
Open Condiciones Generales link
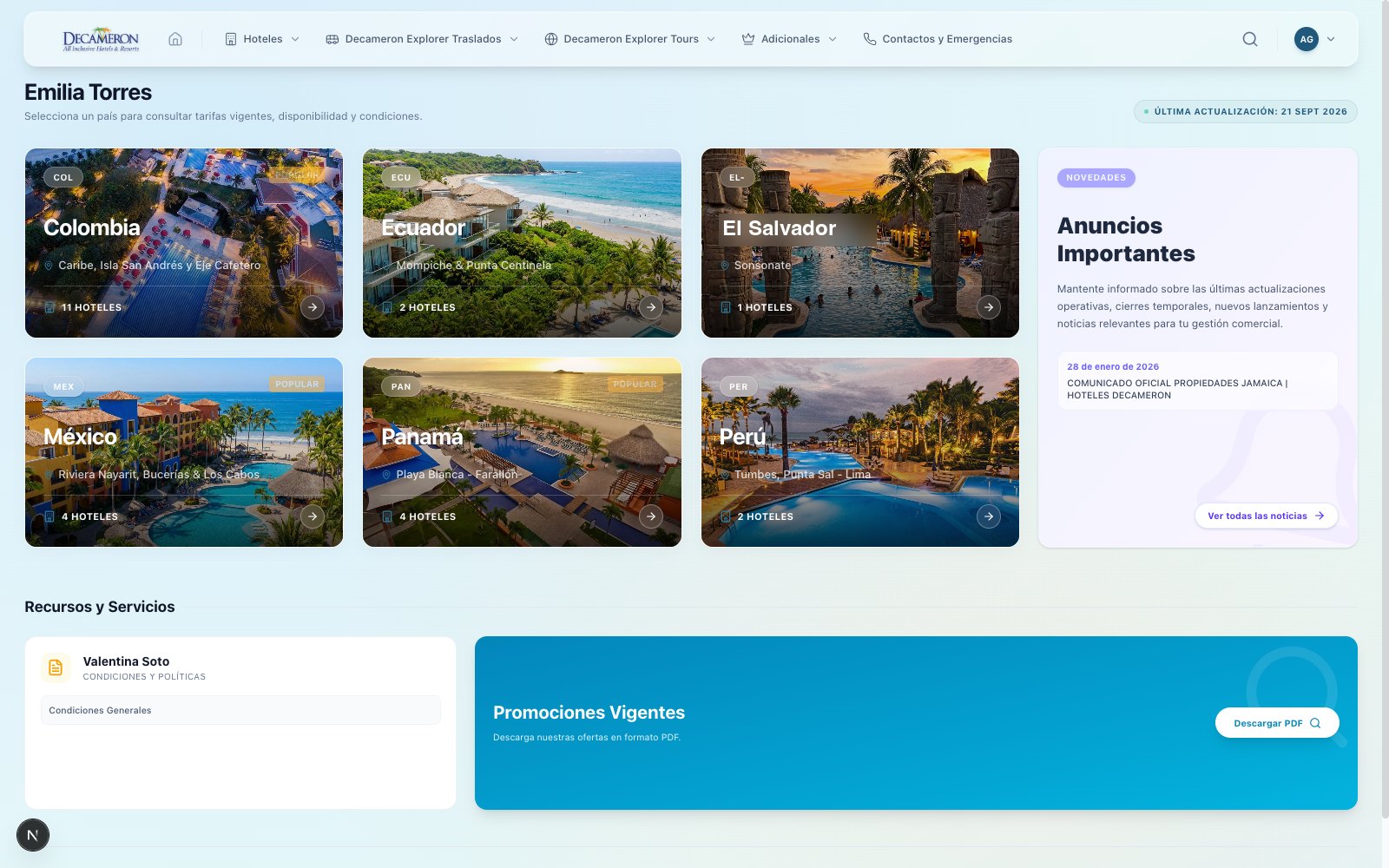240,710
